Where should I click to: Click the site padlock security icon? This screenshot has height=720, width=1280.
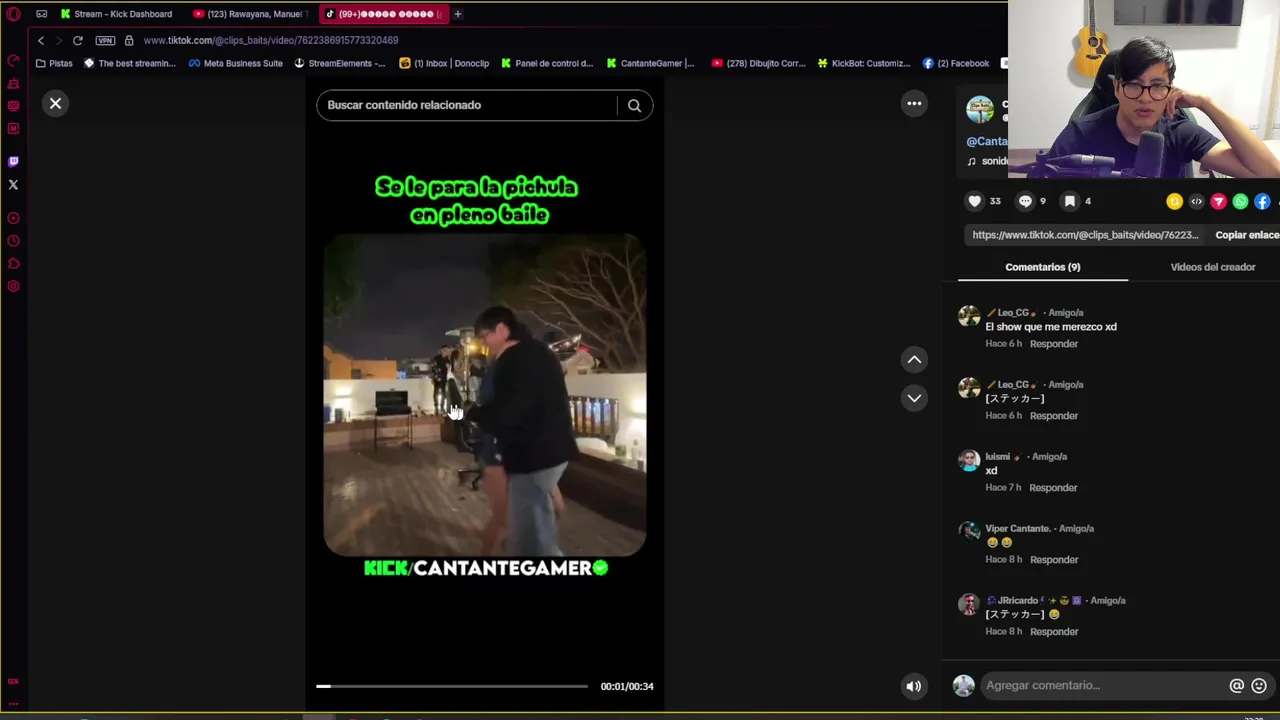[129, 40]
